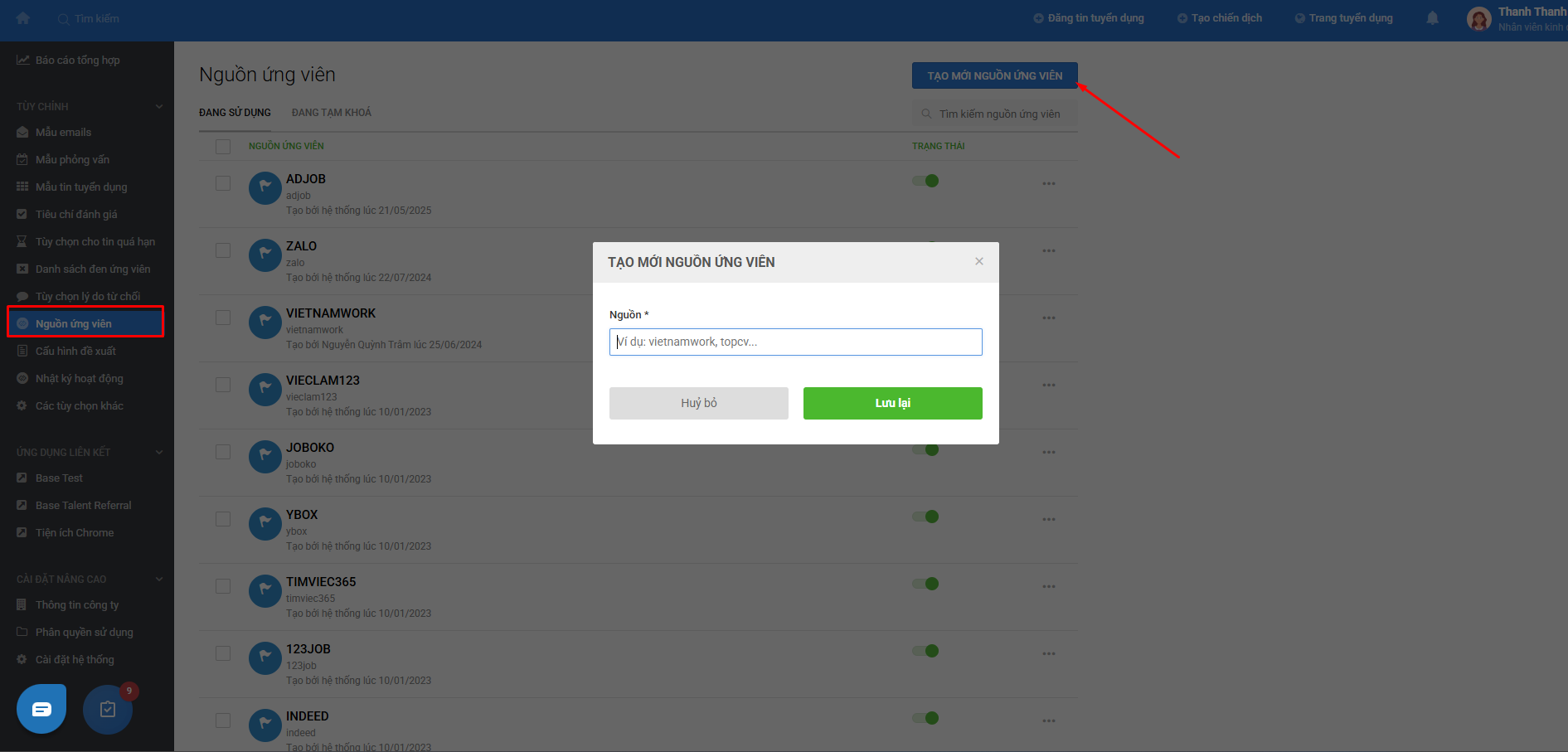Click the VIECLAM123 source flag icon
This screenshot has height=752, width=1568.
pos(265,390)
